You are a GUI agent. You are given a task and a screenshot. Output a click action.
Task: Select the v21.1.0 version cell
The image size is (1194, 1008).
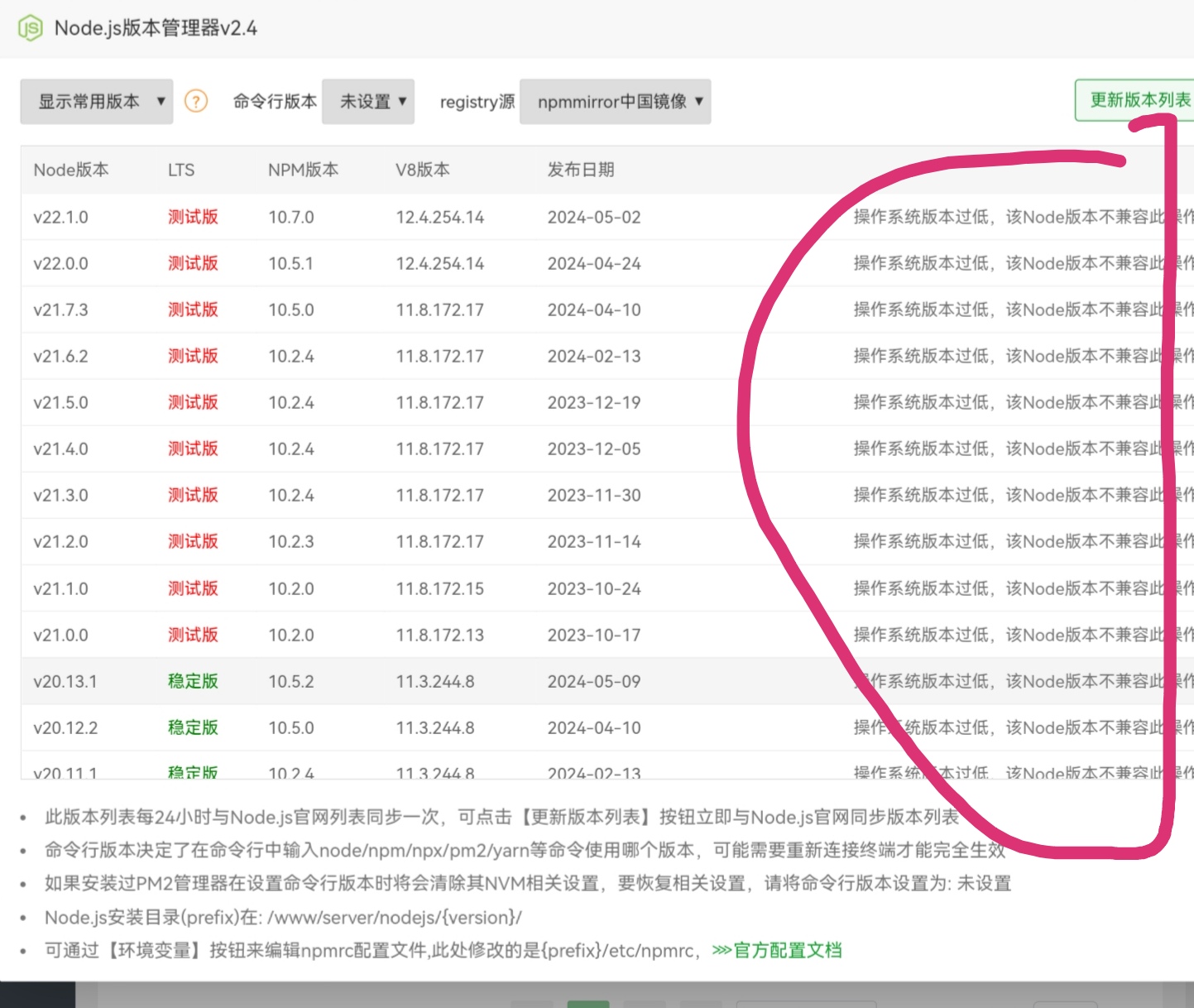pos(61,588)
